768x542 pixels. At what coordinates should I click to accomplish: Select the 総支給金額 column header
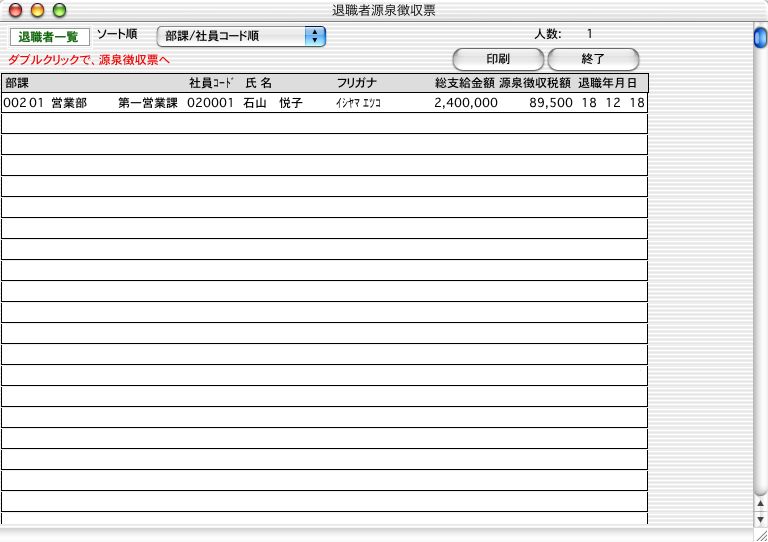465,83
